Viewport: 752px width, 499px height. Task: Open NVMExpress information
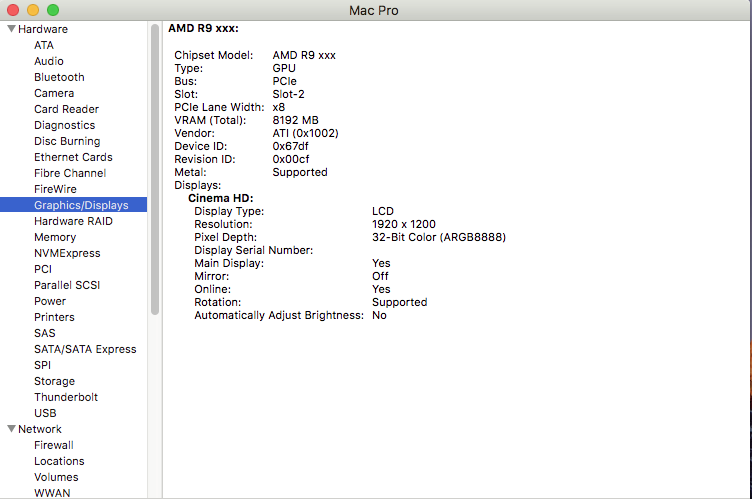67,253
